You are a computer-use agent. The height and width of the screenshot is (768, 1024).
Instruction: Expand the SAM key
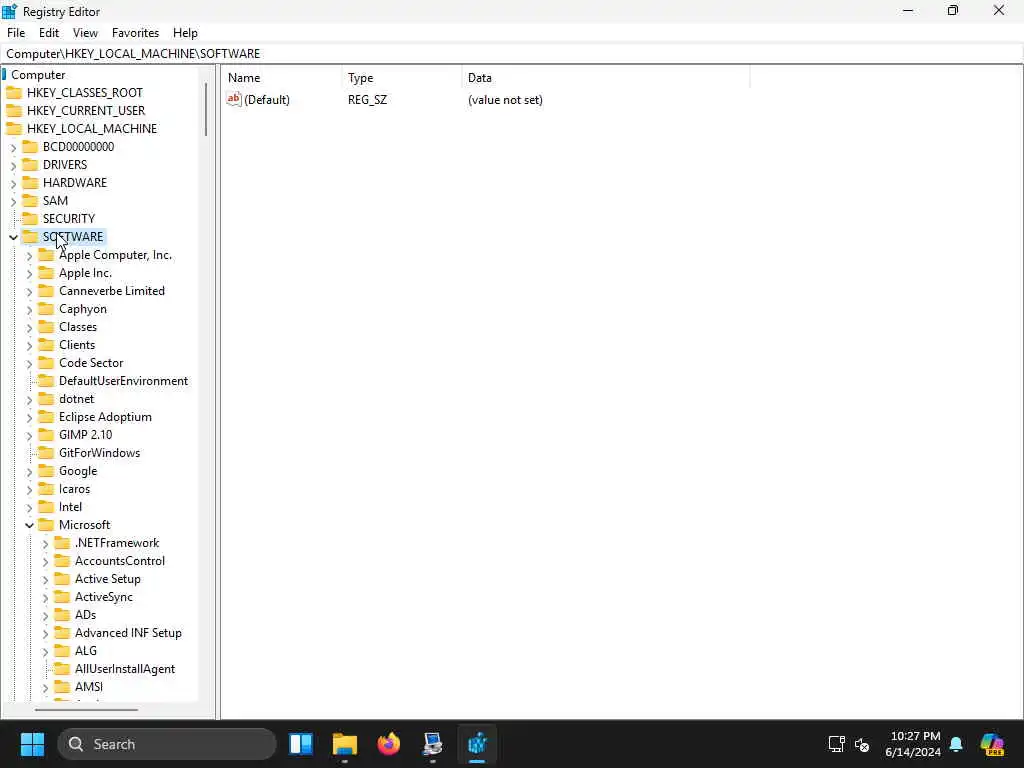[13, 201]
